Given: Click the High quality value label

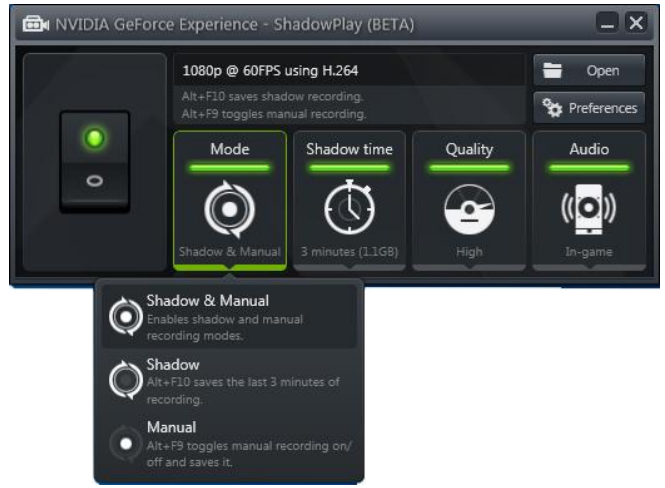Looking at the screenshot, I should click(469, 252).
